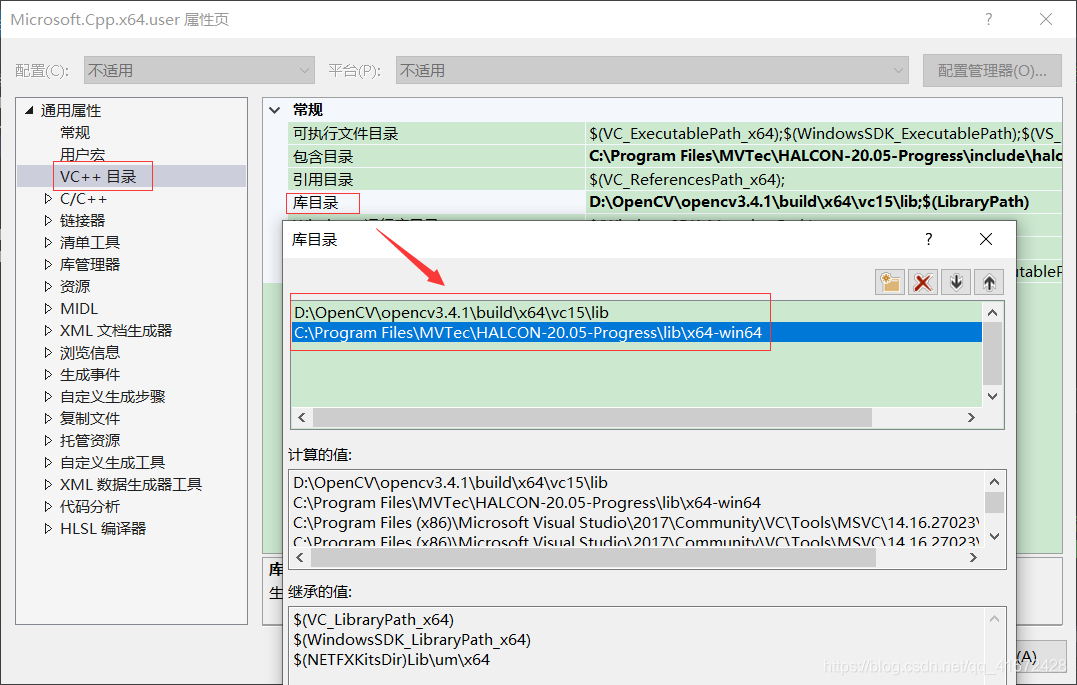Click the help question mark in 库目录 dialog
The image size is (1077, 685).
(927, 239)
